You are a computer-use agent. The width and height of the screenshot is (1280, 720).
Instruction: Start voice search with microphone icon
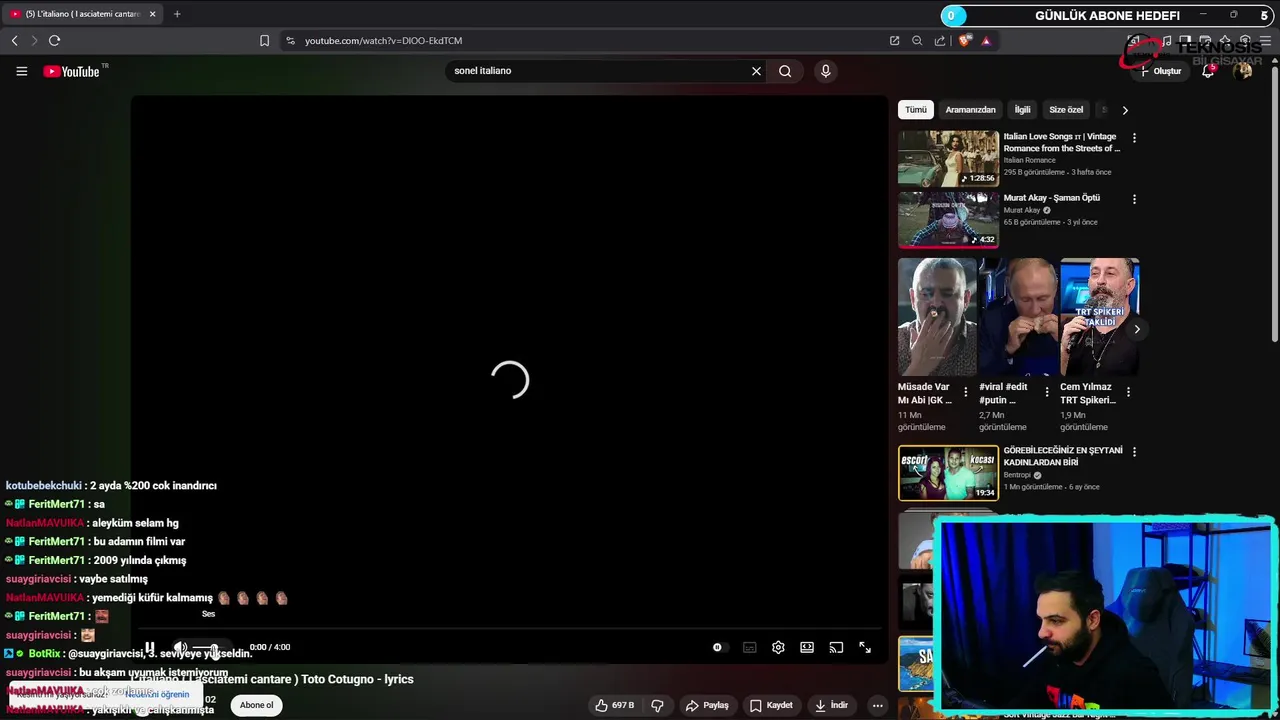click(825, 71)
